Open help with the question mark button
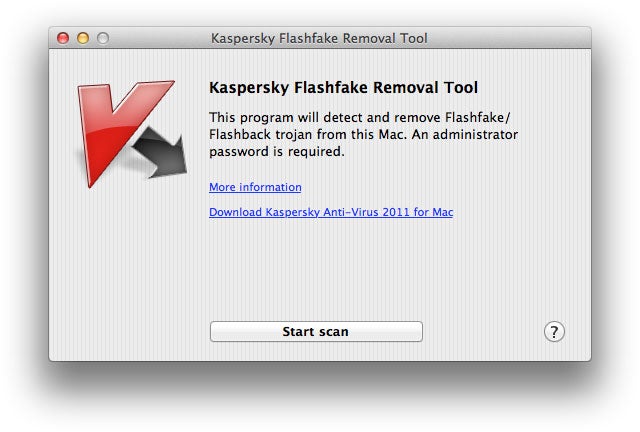This screenshot has width=640, height=432. coord(554,332)
